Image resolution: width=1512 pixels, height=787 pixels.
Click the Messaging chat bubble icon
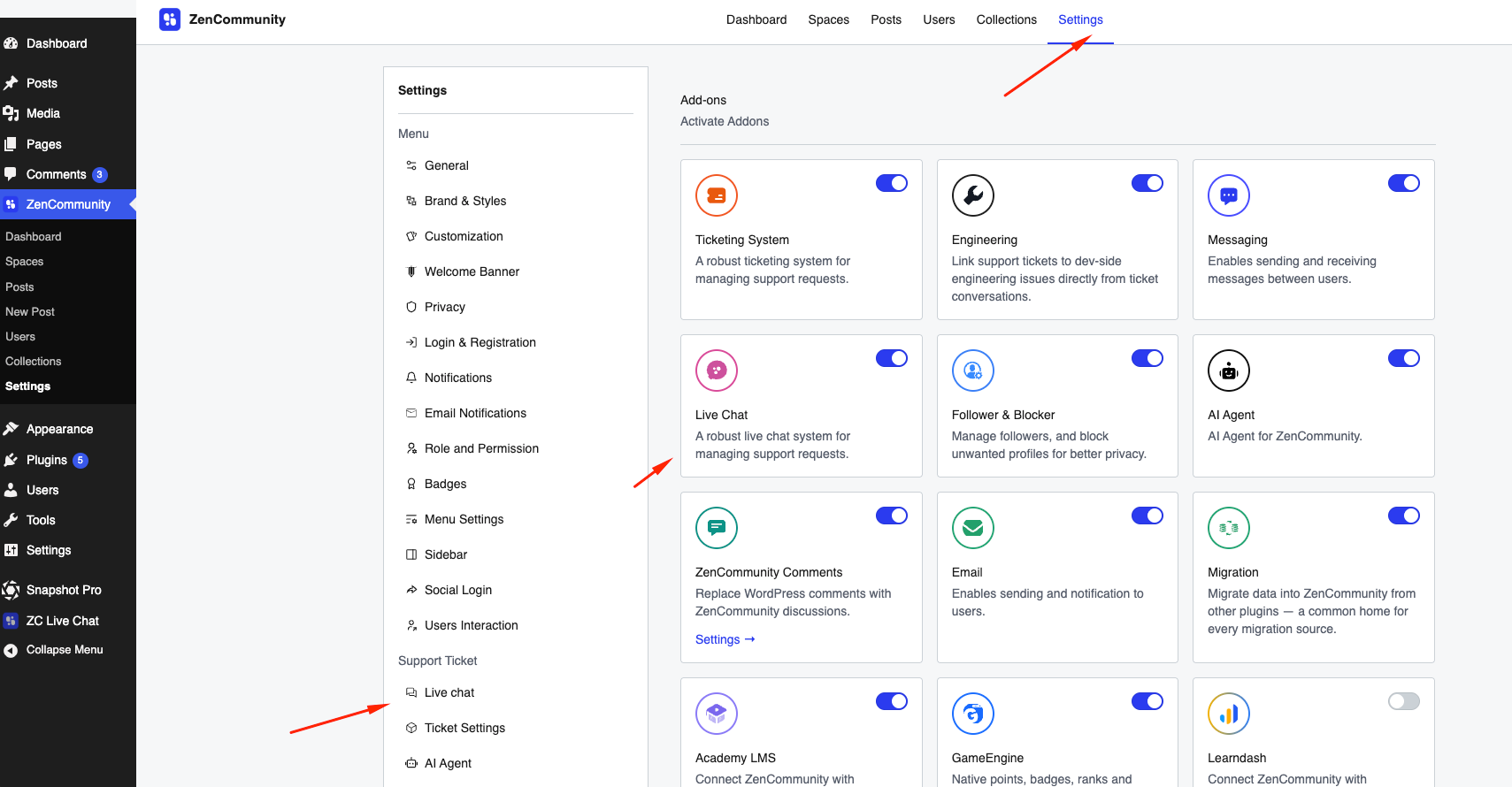(x=1229, y=195)
